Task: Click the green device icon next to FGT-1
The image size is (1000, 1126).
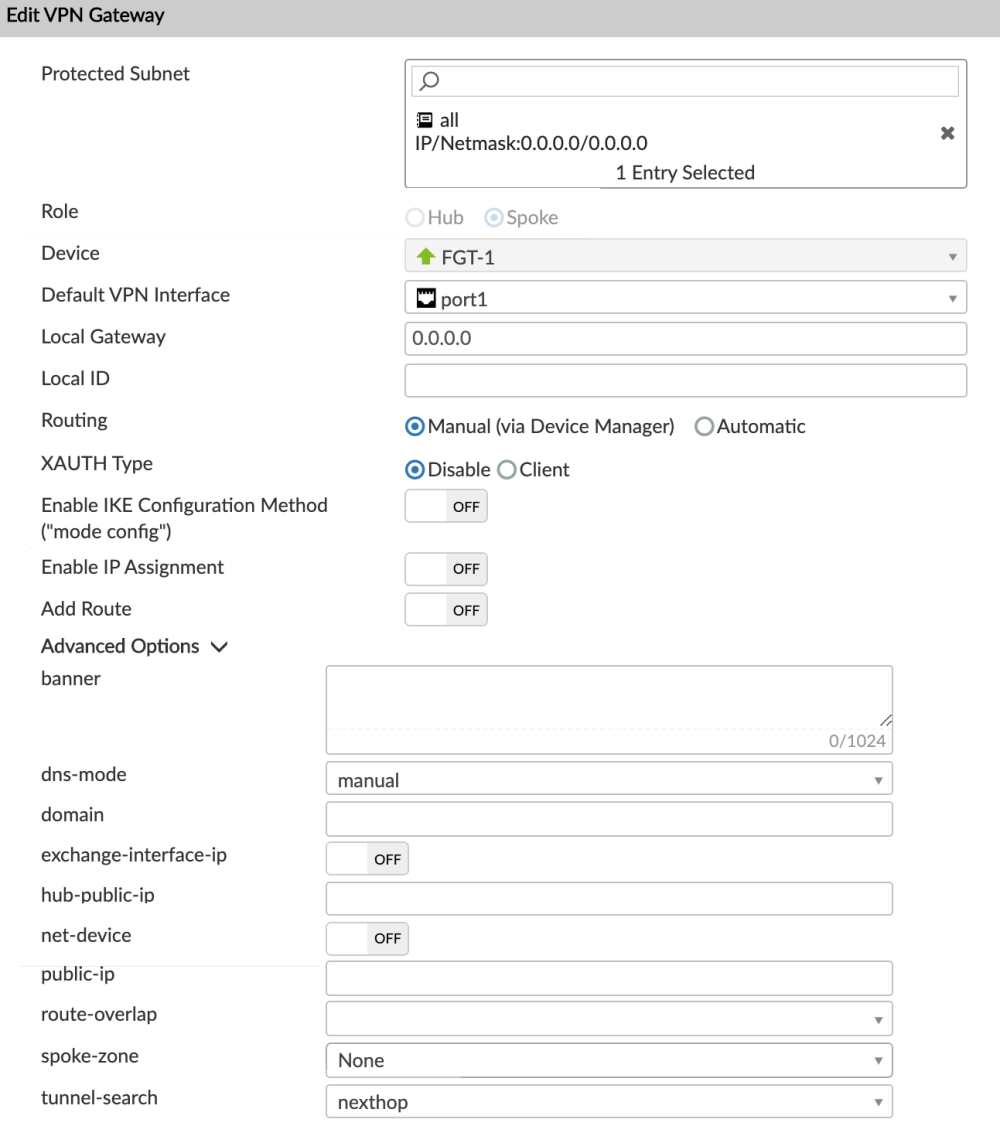Action: coord(424,255)
